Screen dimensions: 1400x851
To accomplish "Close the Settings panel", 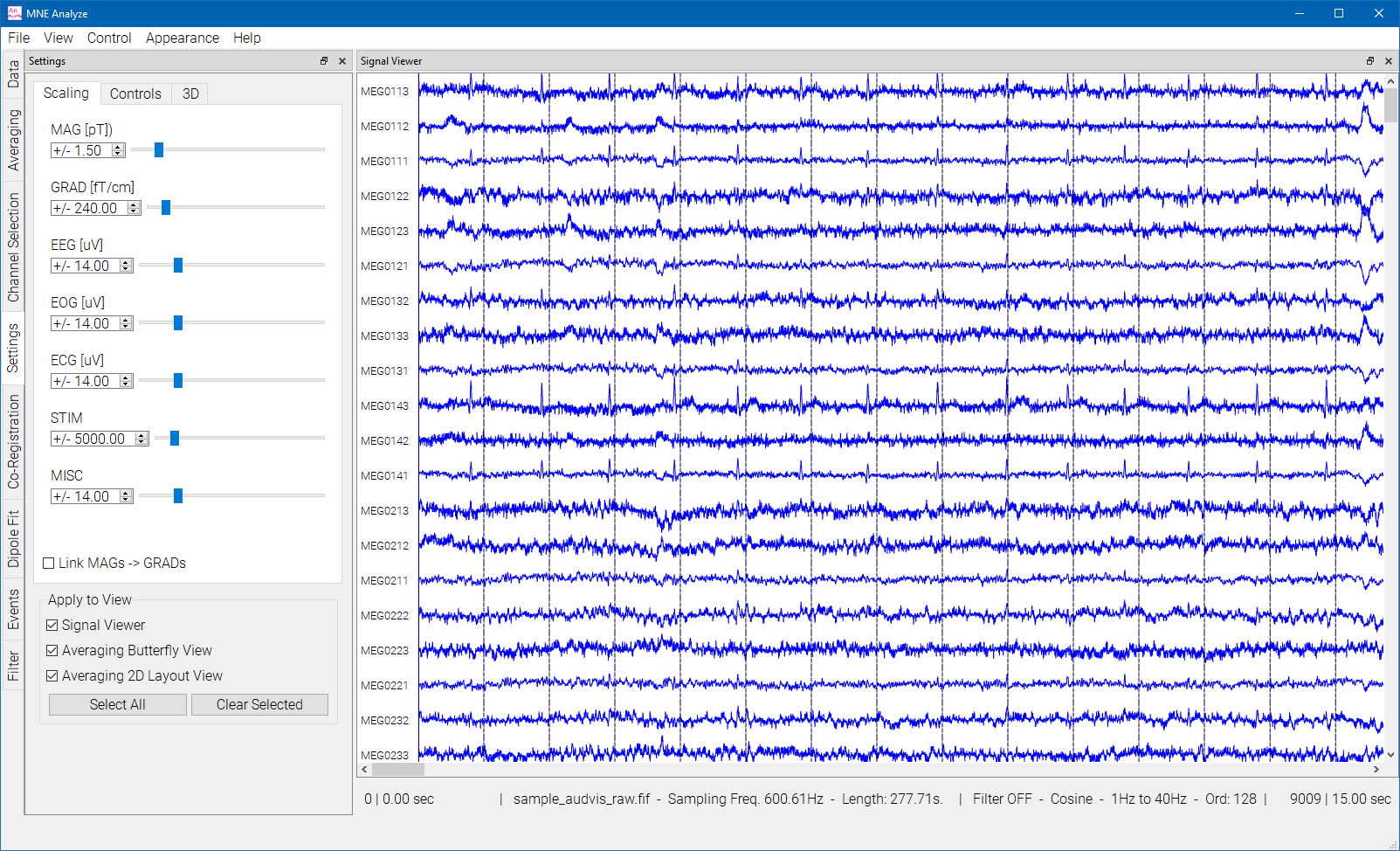I will (342, 61).
